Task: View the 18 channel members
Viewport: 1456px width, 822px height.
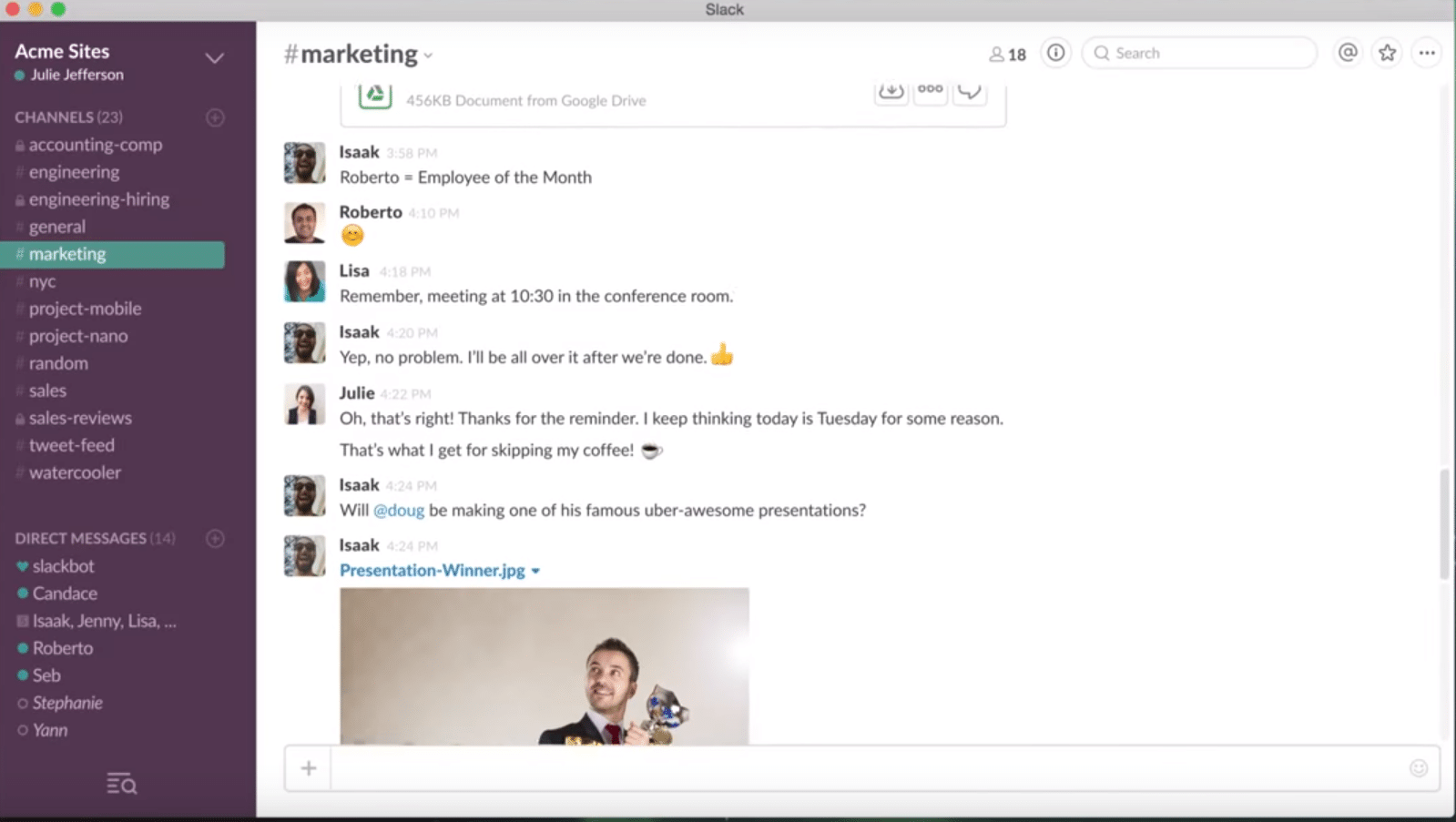Action: (x=1008, y=54)
